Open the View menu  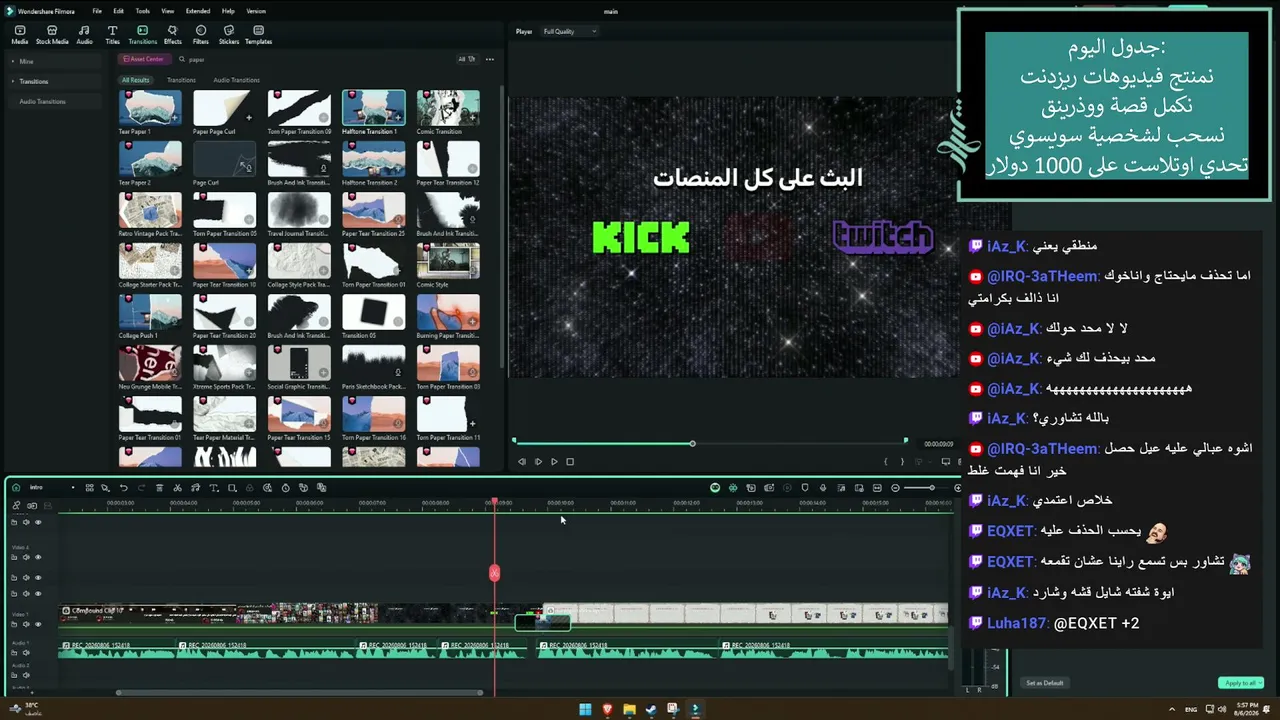(x=167, y=11)
